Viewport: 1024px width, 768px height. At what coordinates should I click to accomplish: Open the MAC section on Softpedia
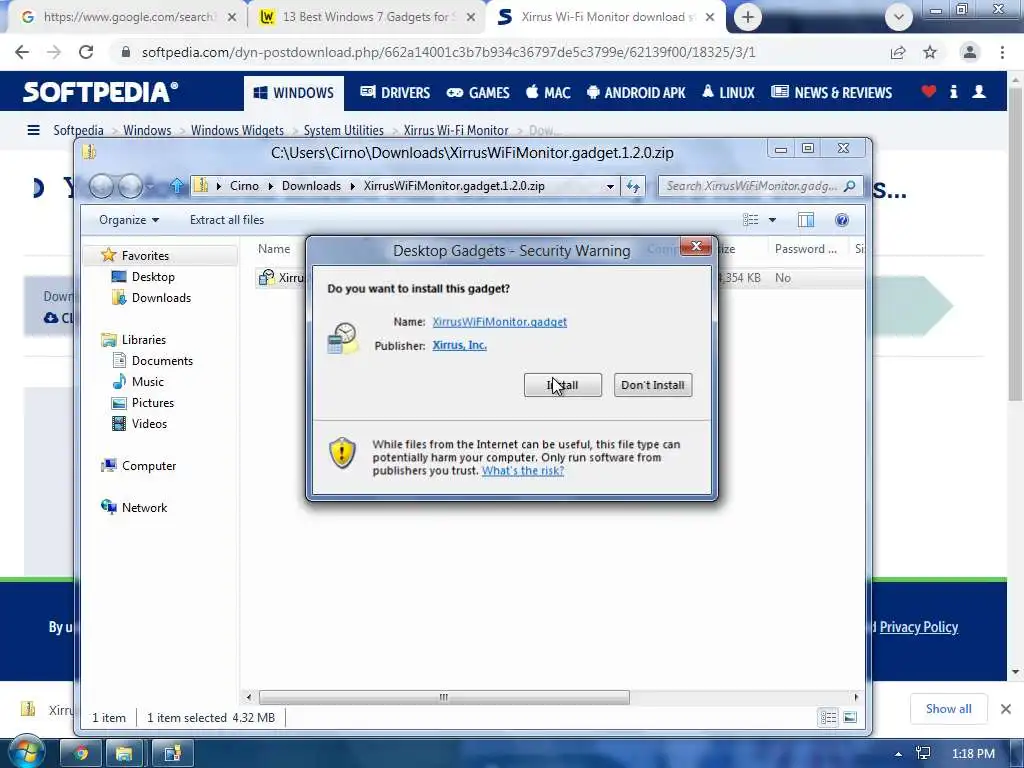pos(548,93)
